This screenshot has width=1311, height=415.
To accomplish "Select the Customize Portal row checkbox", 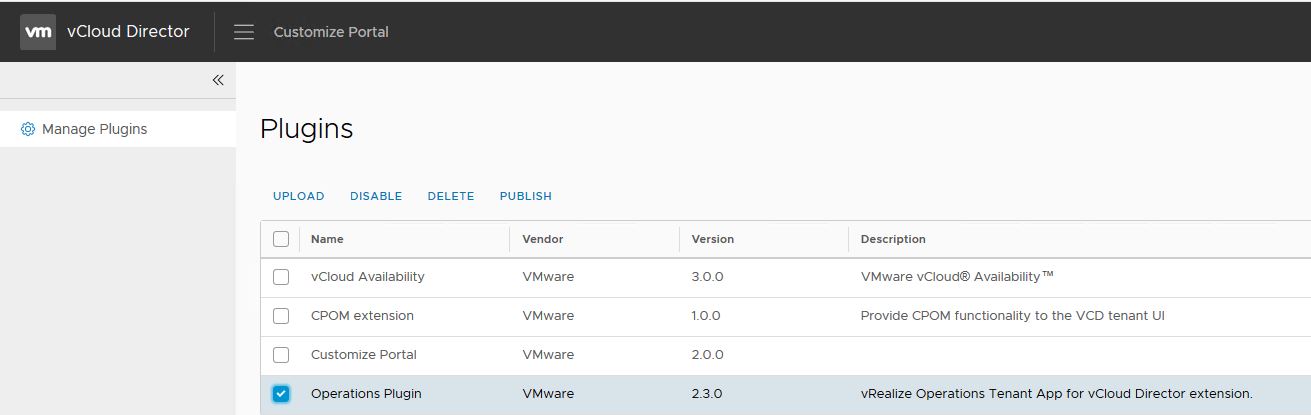I will (281, 355).
